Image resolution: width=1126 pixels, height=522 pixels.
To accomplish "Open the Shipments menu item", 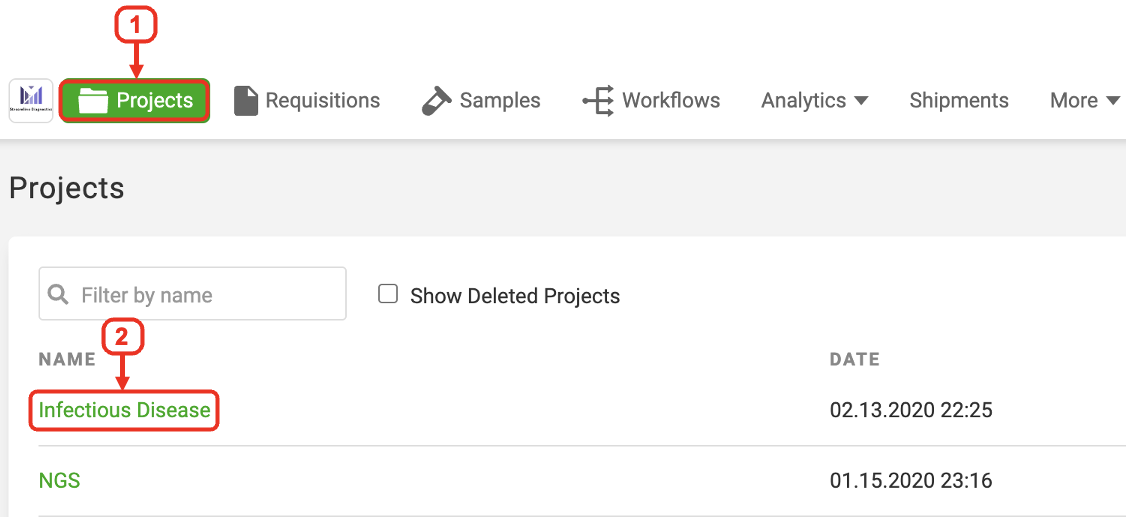I will point(958,101).
